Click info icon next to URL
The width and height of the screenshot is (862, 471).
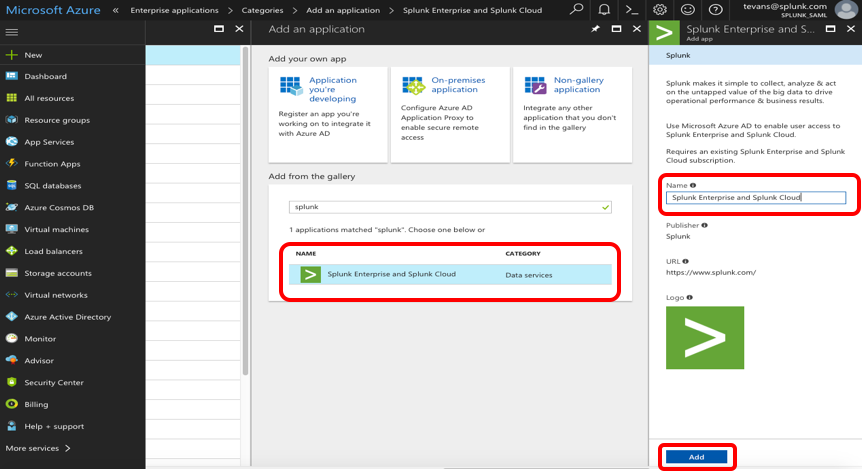tap(686, 262)
